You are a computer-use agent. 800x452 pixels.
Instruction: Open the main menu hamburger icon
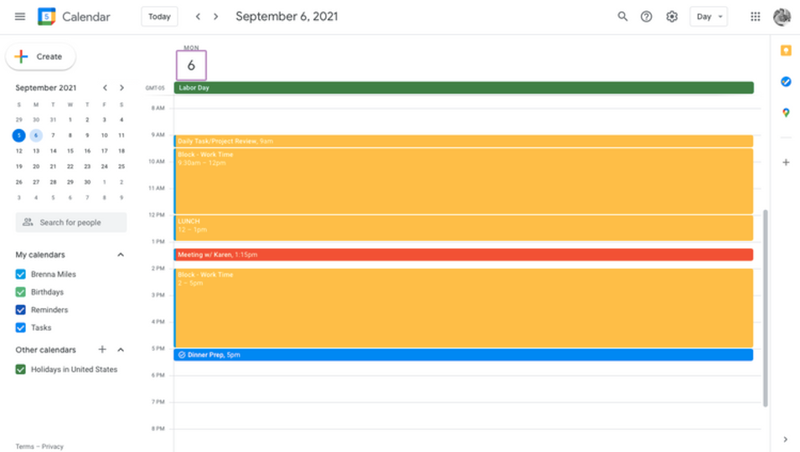[x=20, y=16]
